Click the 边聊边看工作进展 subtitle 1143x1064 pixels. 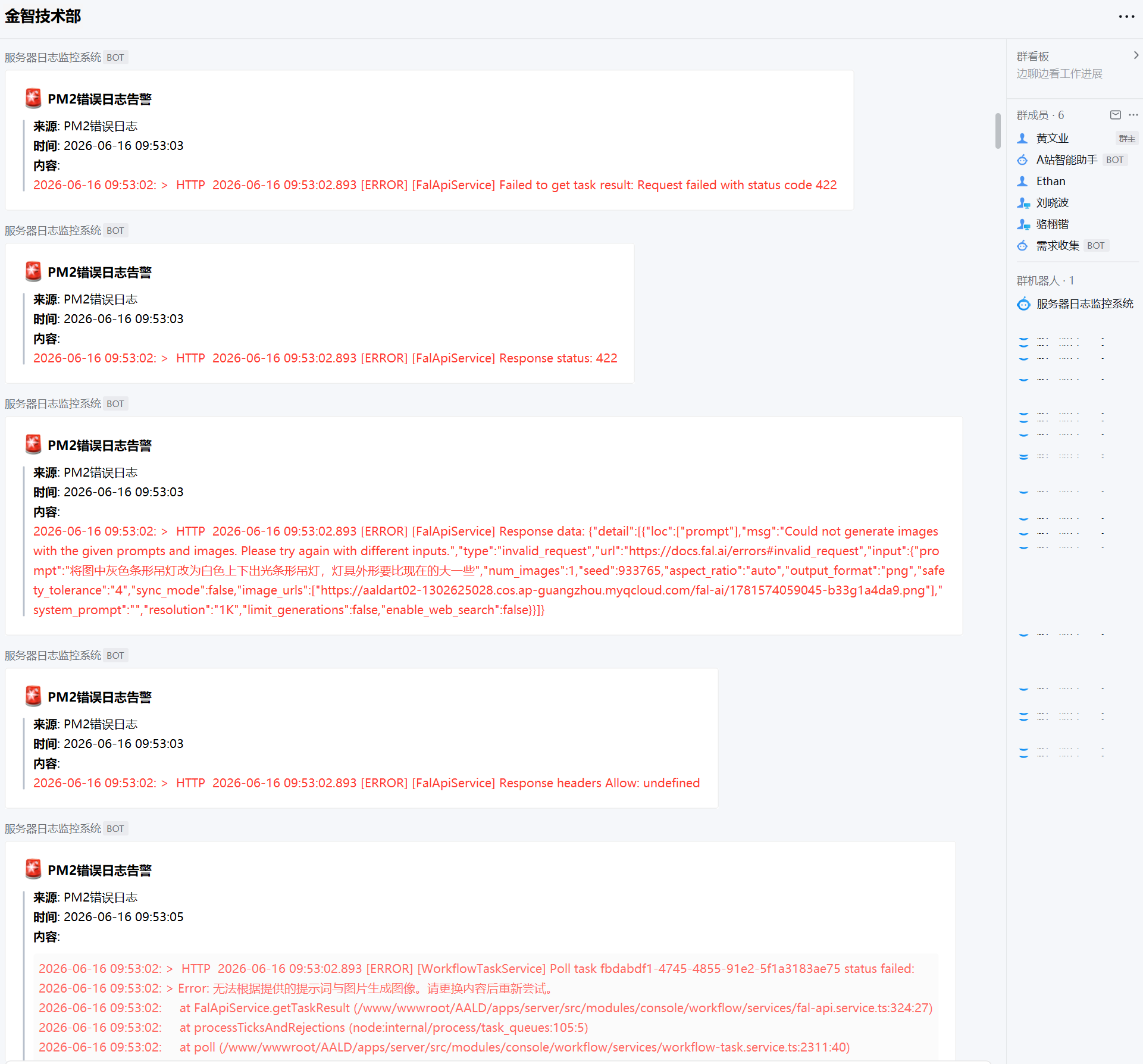(1059, 74)
